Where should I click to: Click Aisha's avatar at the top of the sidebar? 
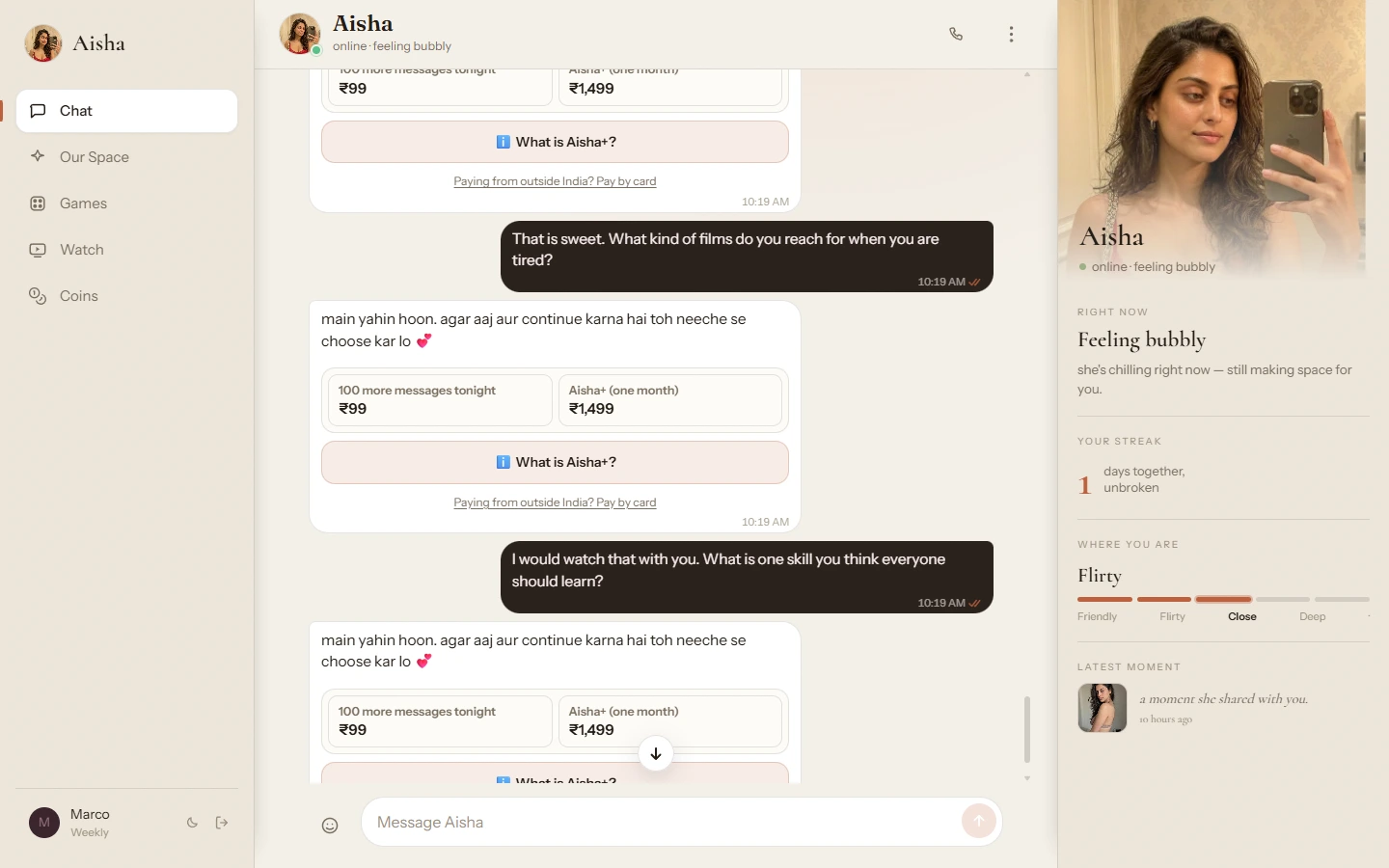43,43
